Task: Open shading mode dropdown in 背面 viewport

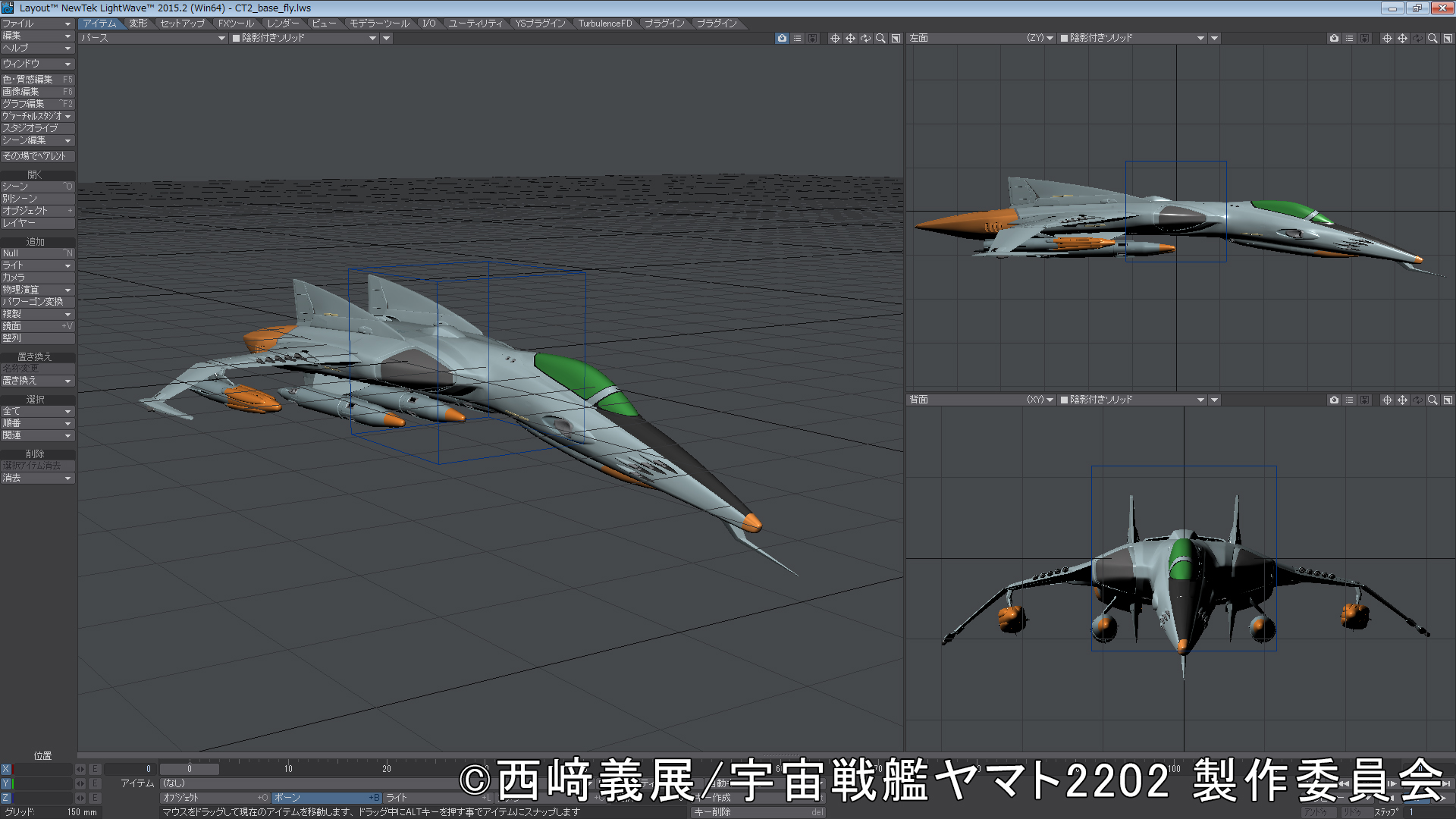Action: coord(1133,400)
